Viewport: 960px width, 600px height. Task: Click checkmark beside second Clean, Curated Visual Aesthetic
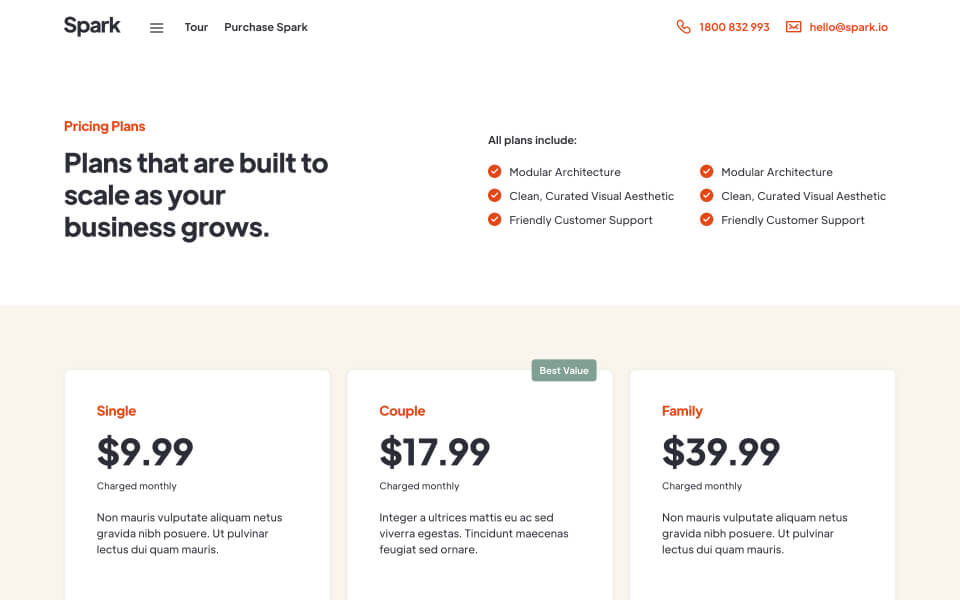click(x=707, y=195)
